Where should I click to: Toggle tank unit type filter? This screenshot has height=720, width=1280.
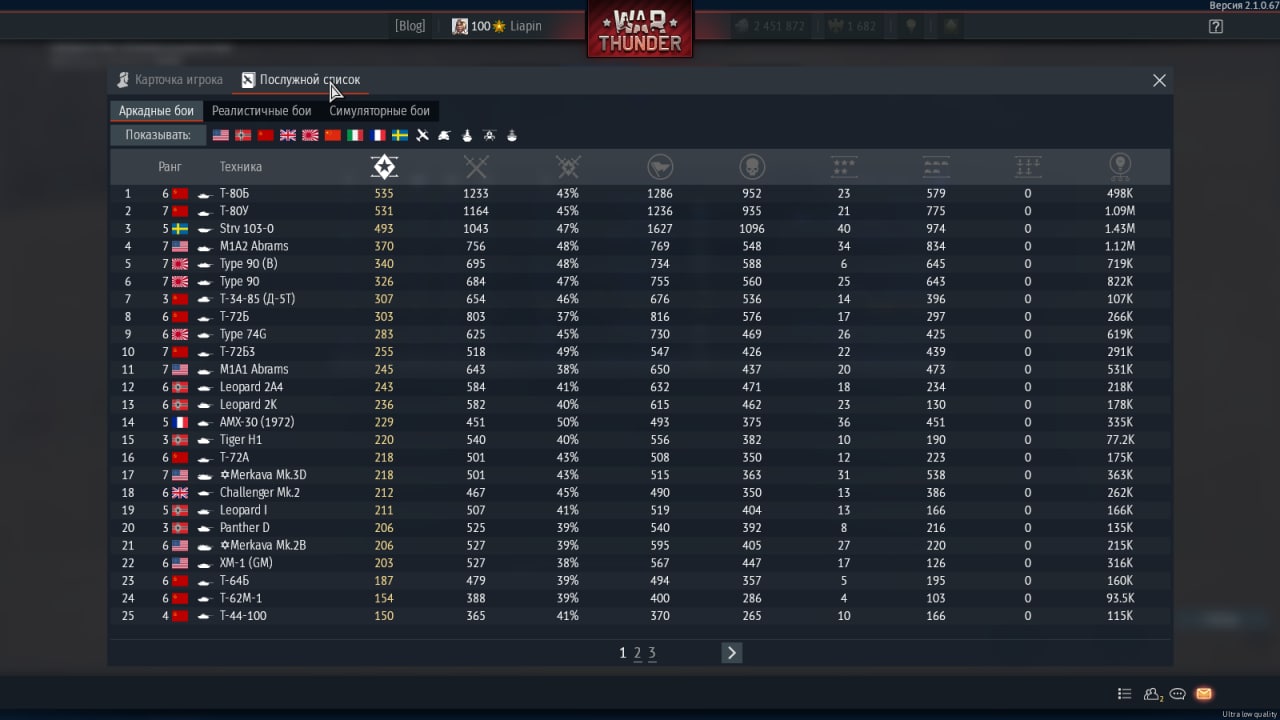click(x=444, y=135)
